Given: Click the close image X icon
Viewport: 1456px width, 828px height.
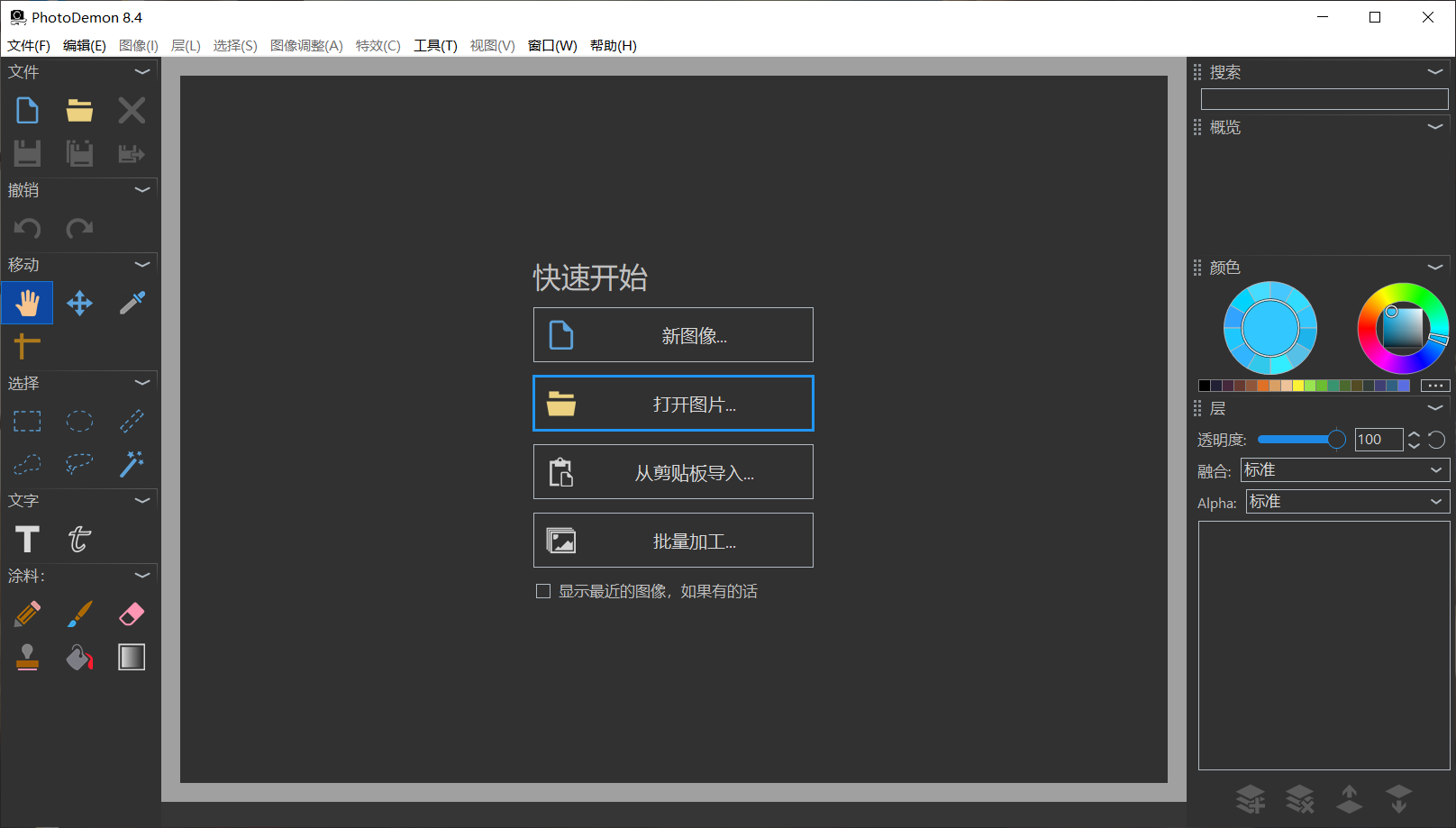Looking at the screenshot, I should tap(132, 111).
